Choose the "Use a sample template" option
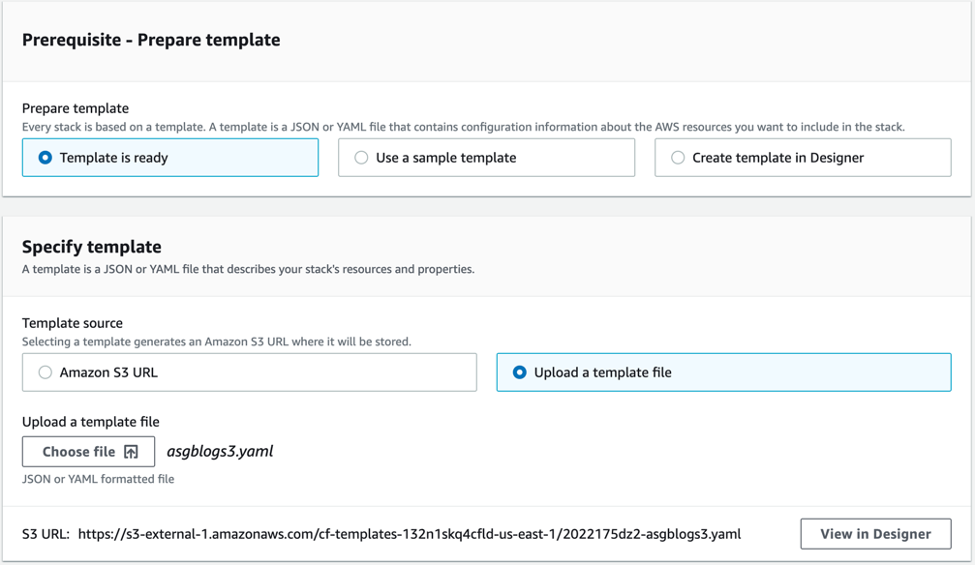 point(361,158)
